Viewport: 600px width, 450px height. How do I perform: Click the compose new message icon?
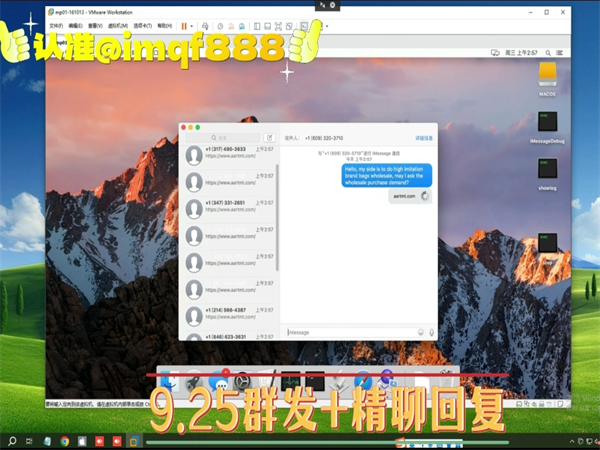(x=269, y=137)
